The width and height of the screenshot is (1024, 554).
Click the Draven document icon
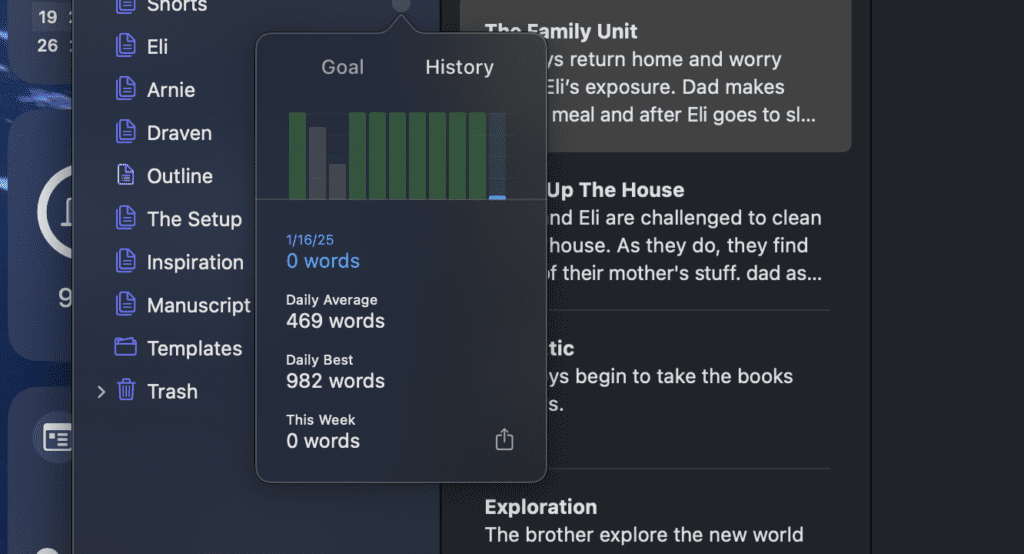pyautogui.click(x=125, y=132)
